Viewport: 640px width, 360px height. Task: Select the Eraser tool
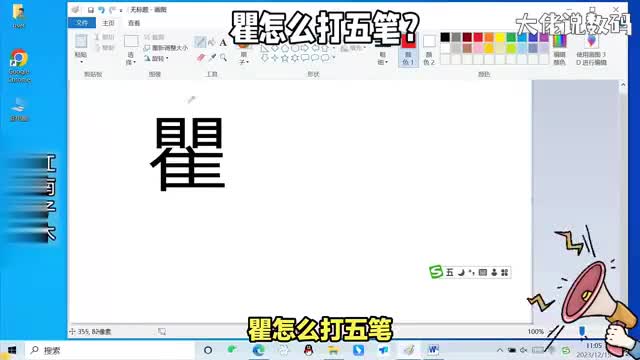pos(200,58)
